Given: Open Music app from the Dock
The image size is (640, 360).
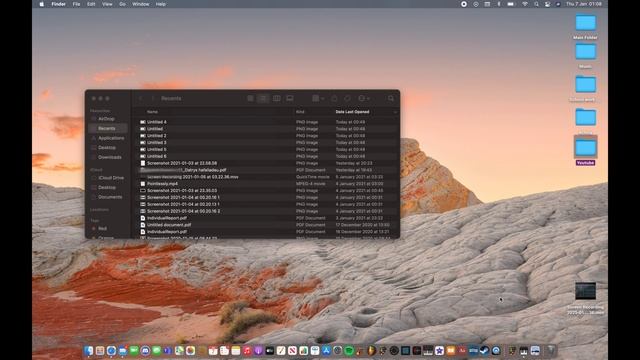Looking at the screenshot, I should [x=247, y=351].
